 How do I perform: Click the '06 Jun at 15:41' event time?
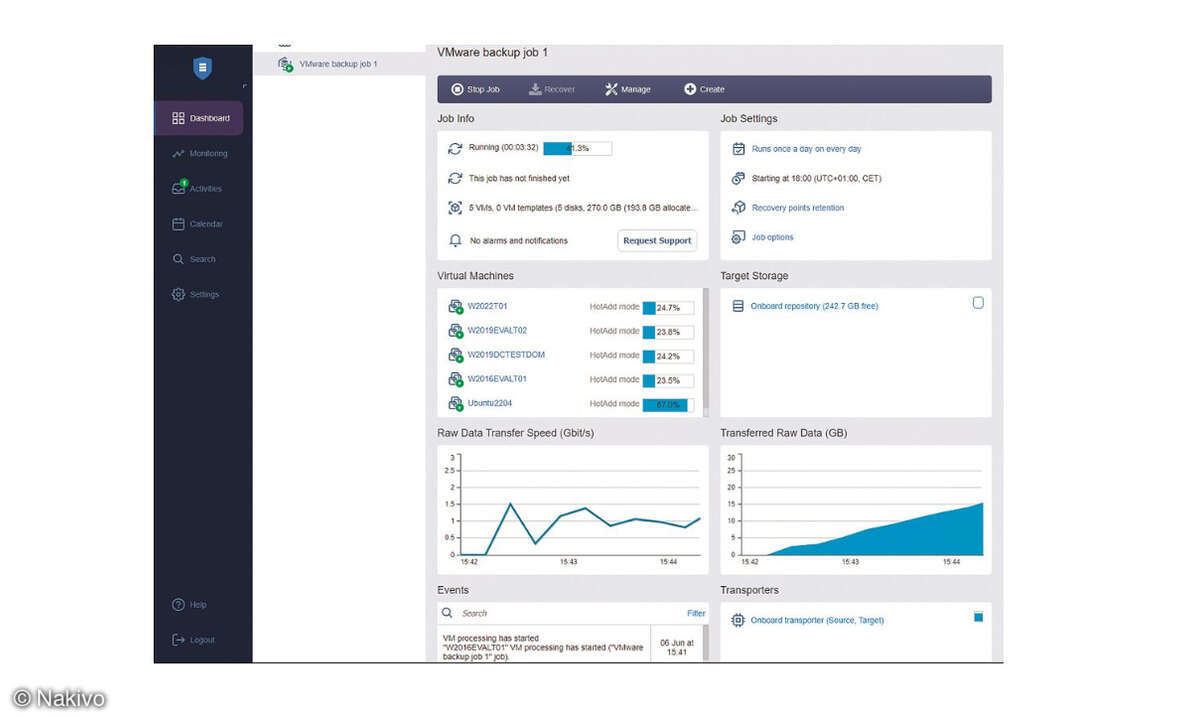click(675, 646)
